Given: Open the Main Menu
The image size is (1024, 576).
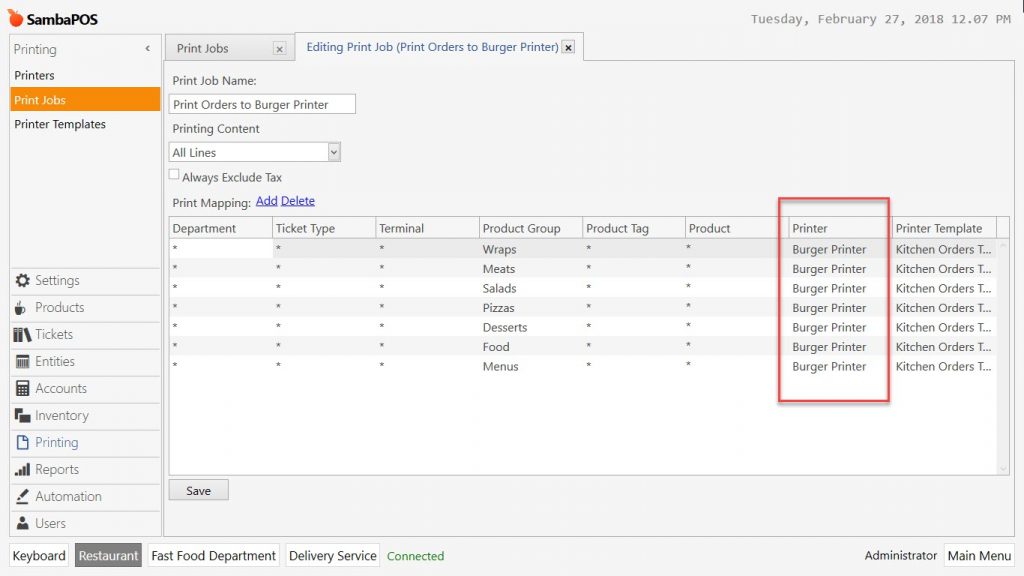Looking at the screenshot, I should 979,556.
